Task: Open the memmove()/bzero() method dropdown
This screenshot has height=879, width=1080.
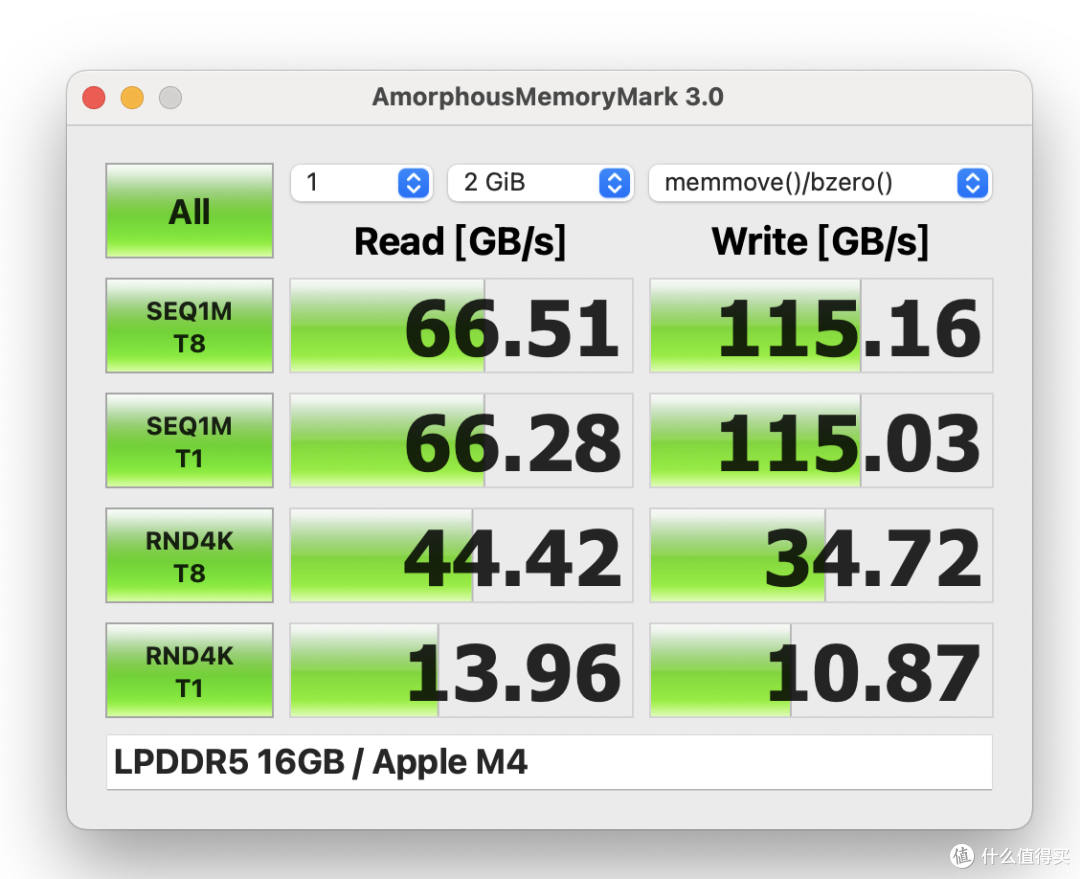Action: click(820, 183)
